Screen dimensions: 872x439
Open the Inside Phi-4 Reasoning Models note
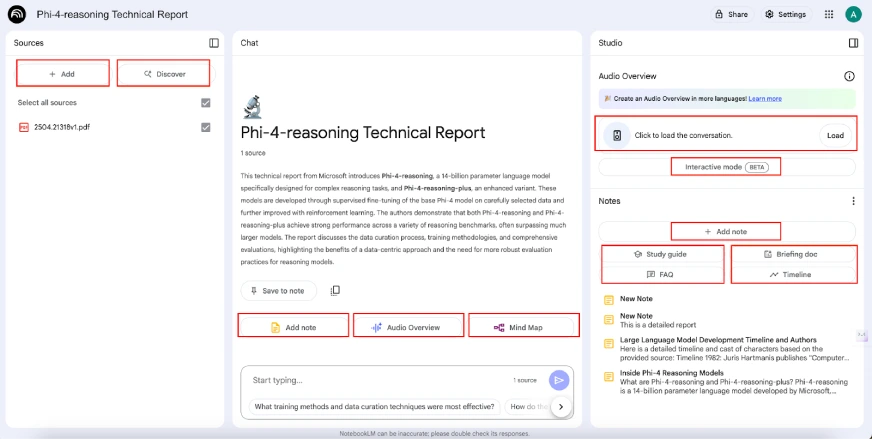669,373
